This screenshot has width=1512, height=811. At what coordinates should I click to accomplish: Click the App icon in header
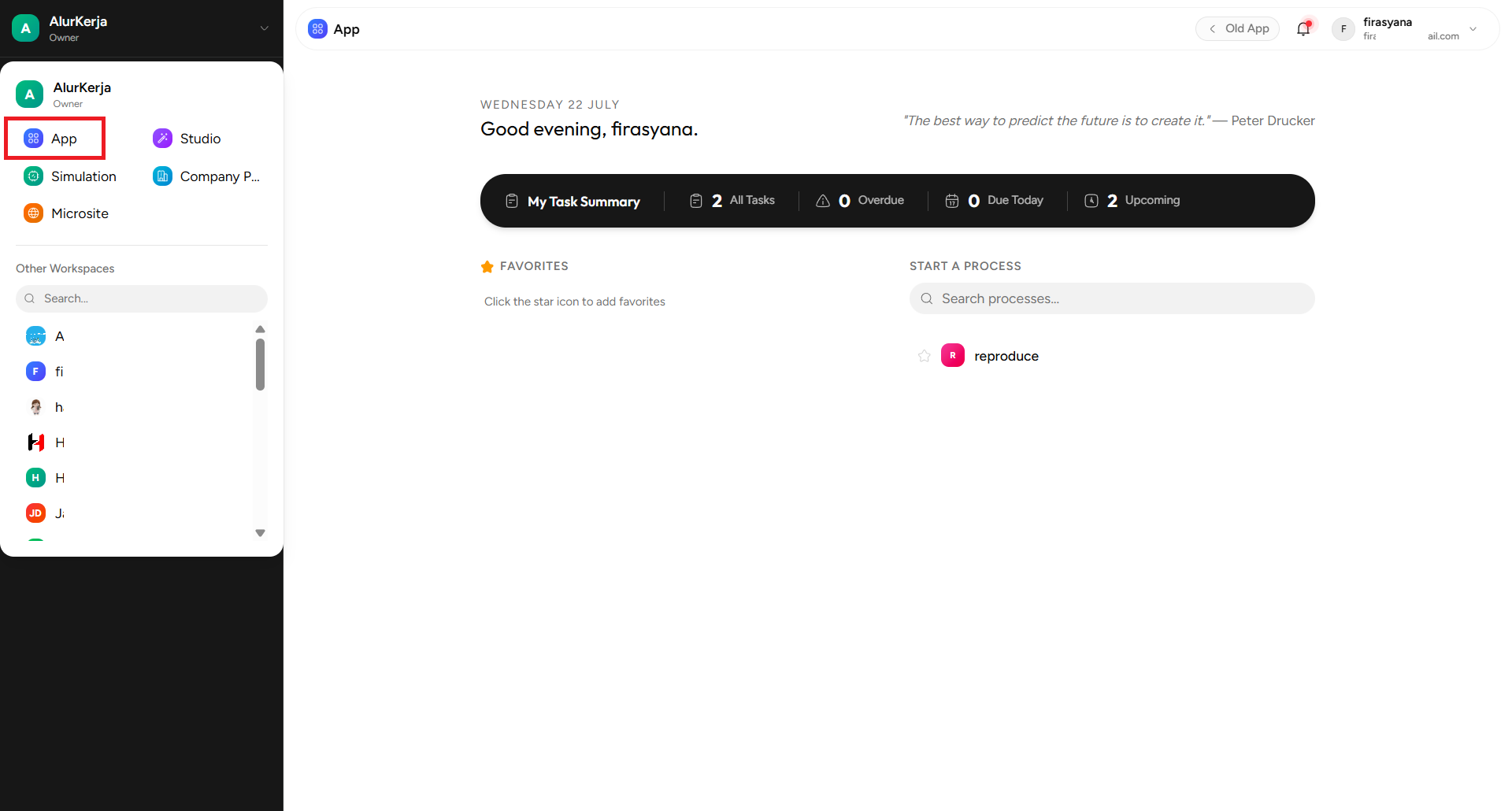[317, 29]
